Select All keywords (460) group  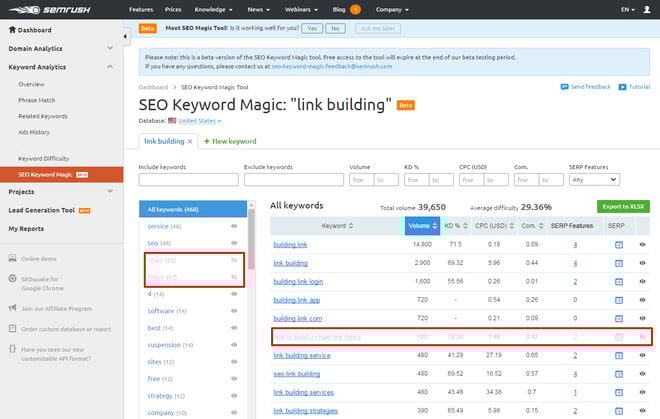(193, 209)
